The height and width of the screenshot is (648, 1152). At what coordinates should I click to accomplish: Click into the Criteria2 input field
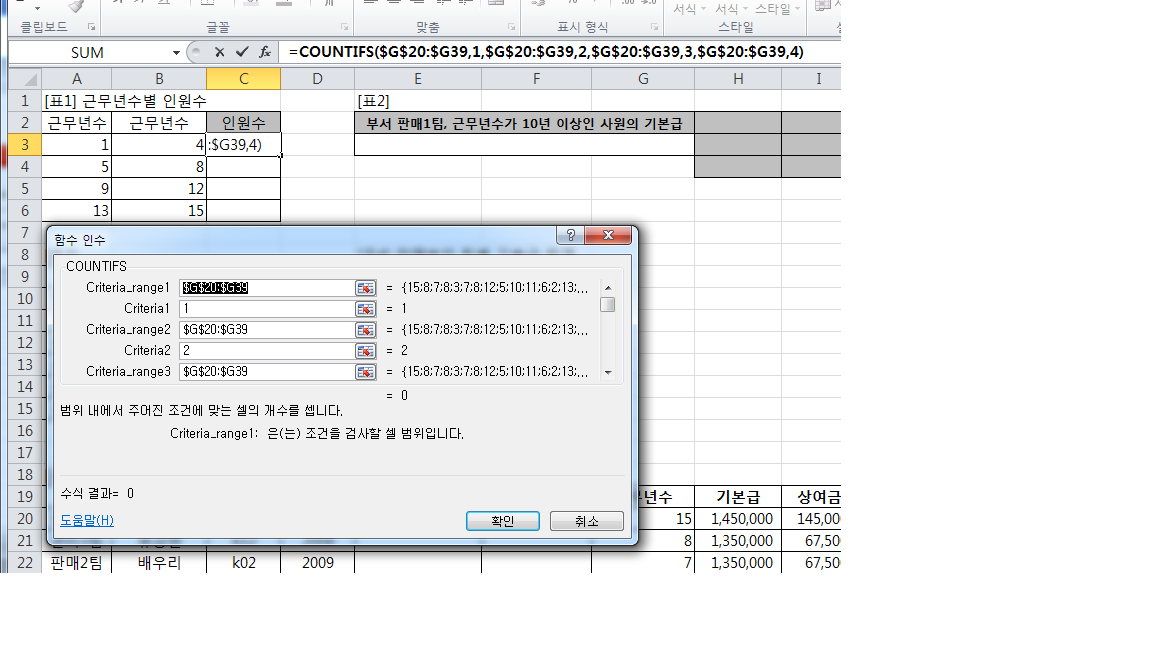click(265, 351)
